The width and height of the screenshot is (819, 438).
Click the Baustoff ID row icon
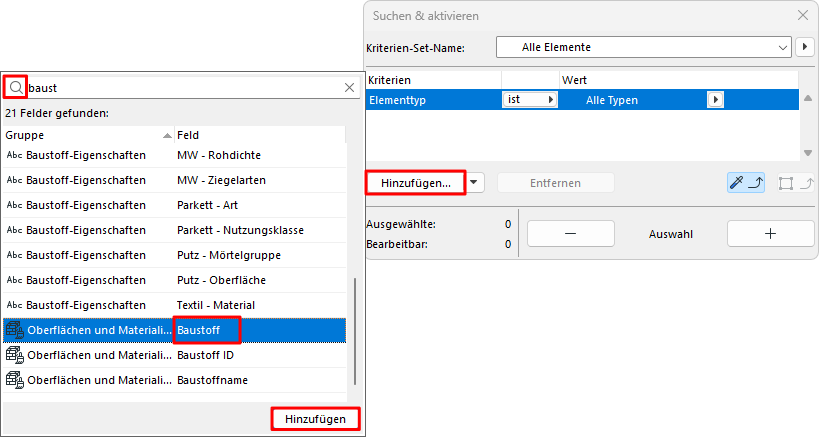pyautogui.click(x=15, y=354)
